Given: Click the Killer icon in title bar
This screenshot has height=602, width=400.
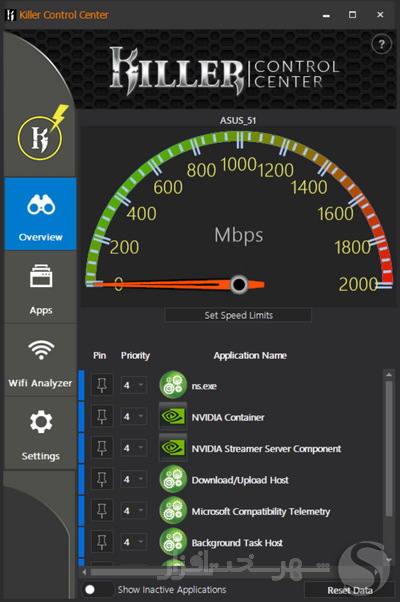Looking at the screenshot, I should 10,15.
